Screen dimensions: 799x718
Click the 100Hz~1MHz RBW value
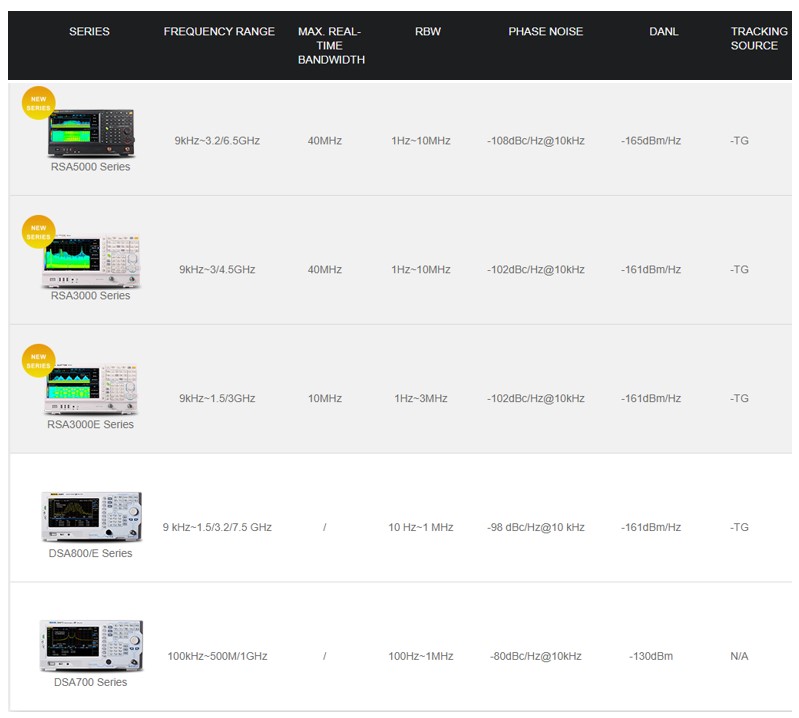(421, 656)
